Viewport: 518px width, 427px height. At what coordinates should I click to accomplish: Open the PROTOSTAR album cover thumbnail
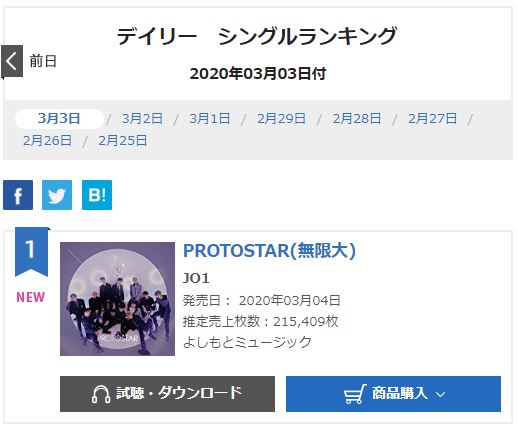point(117,299)
